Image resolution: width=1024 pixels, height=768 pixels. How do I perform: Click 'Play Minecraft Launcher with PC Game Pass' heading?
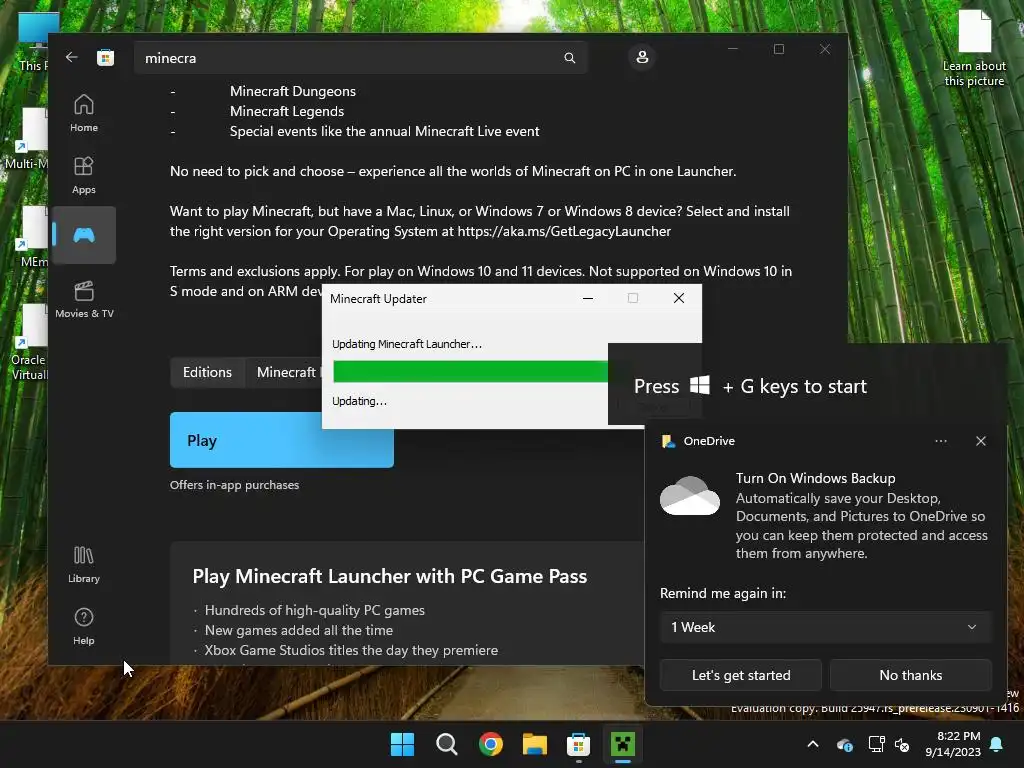(390, 576)
